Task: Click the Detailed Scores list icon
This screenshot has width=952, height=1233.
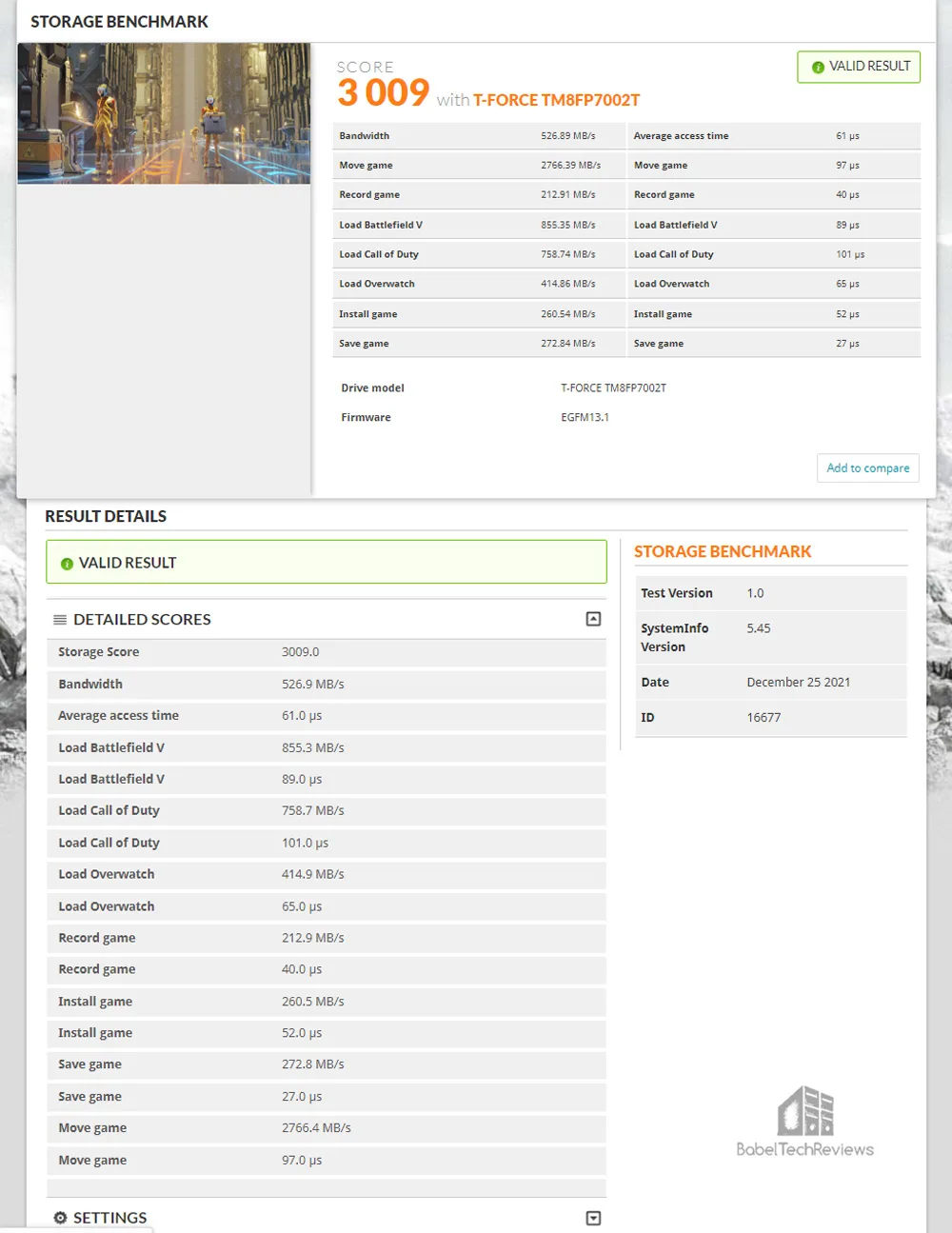Action: 60,620
